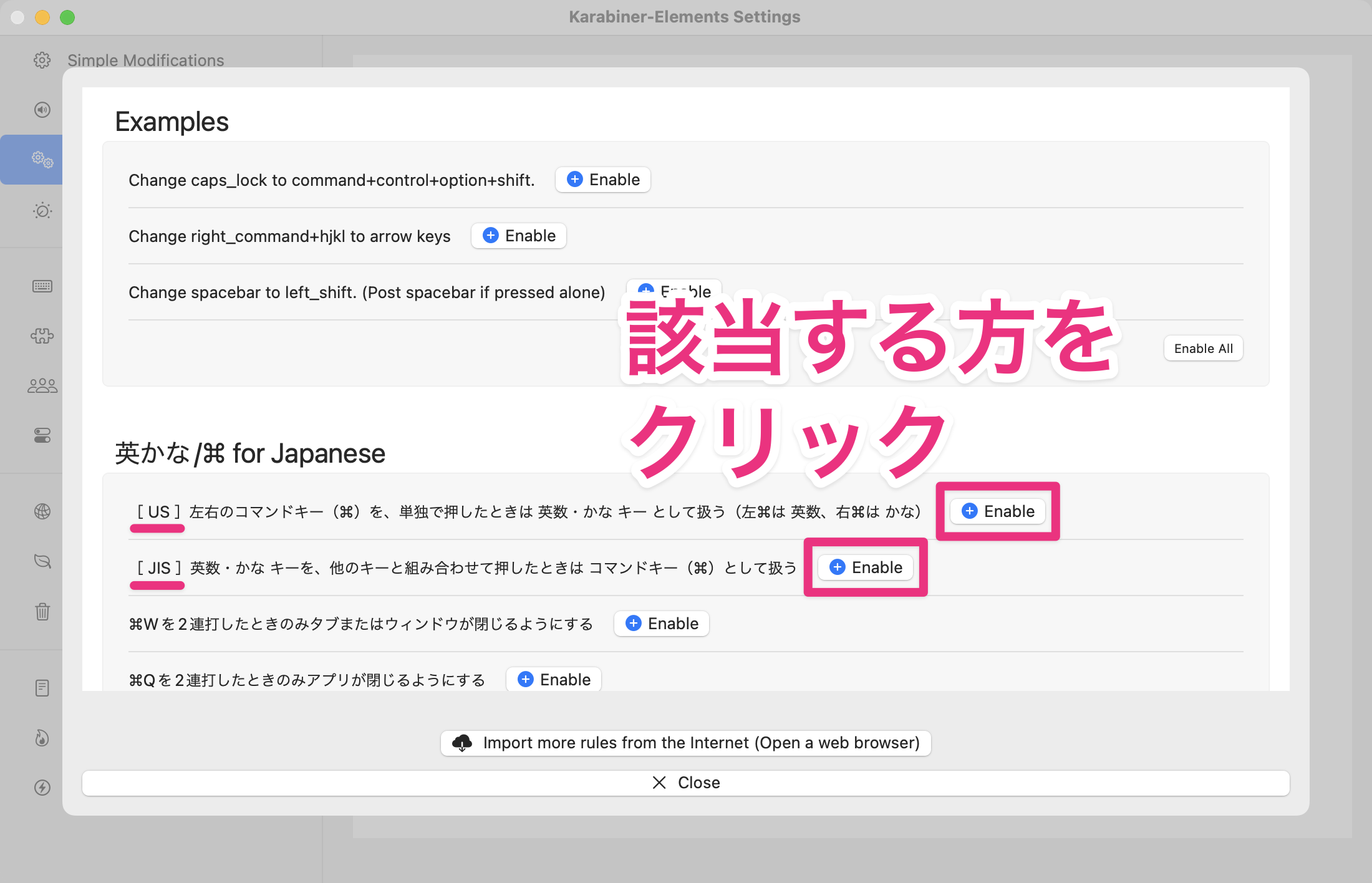Enable the ⌘Q double-press rule
The image size is (1372, 883).
point(553,679)
